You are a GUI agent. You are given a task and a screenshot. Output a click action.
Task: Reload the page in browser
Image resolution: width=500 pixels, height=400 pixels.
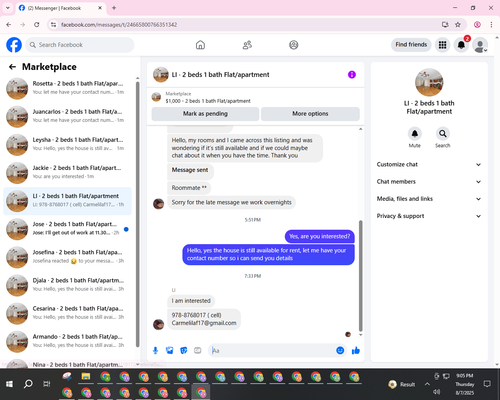[x=37, y=25]
